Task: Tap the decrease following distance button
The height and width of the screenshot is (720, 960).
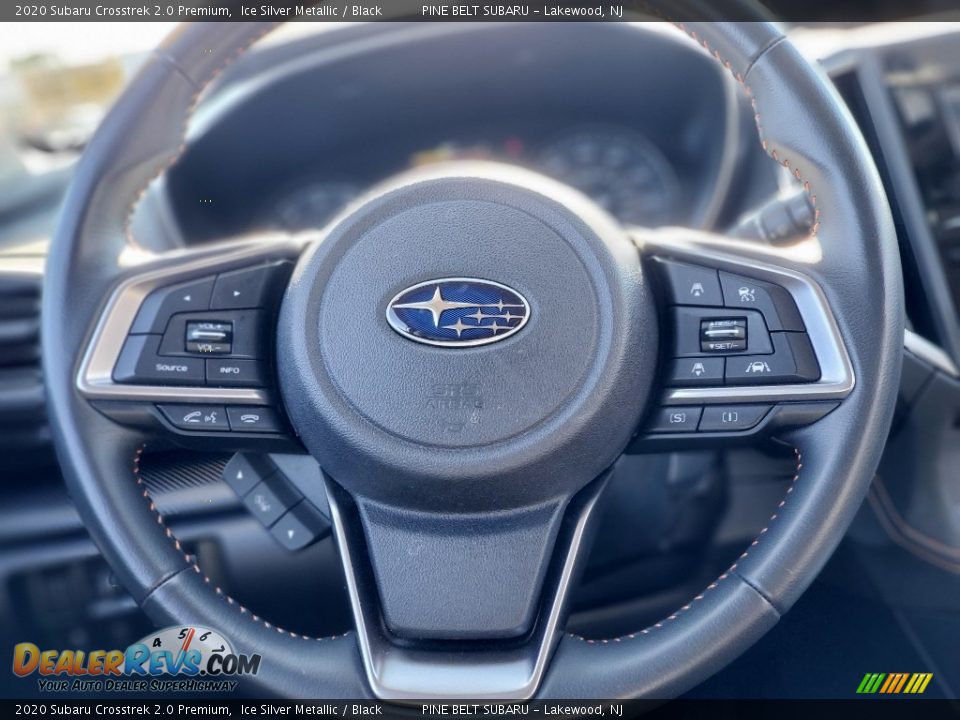Action: point(697,369)
